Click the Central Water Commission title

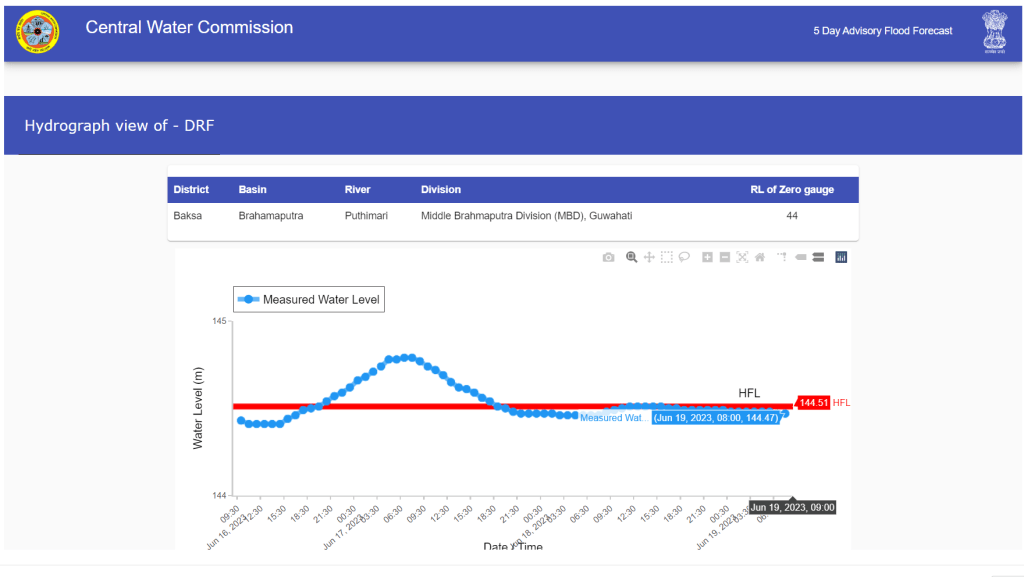[189, 28]
